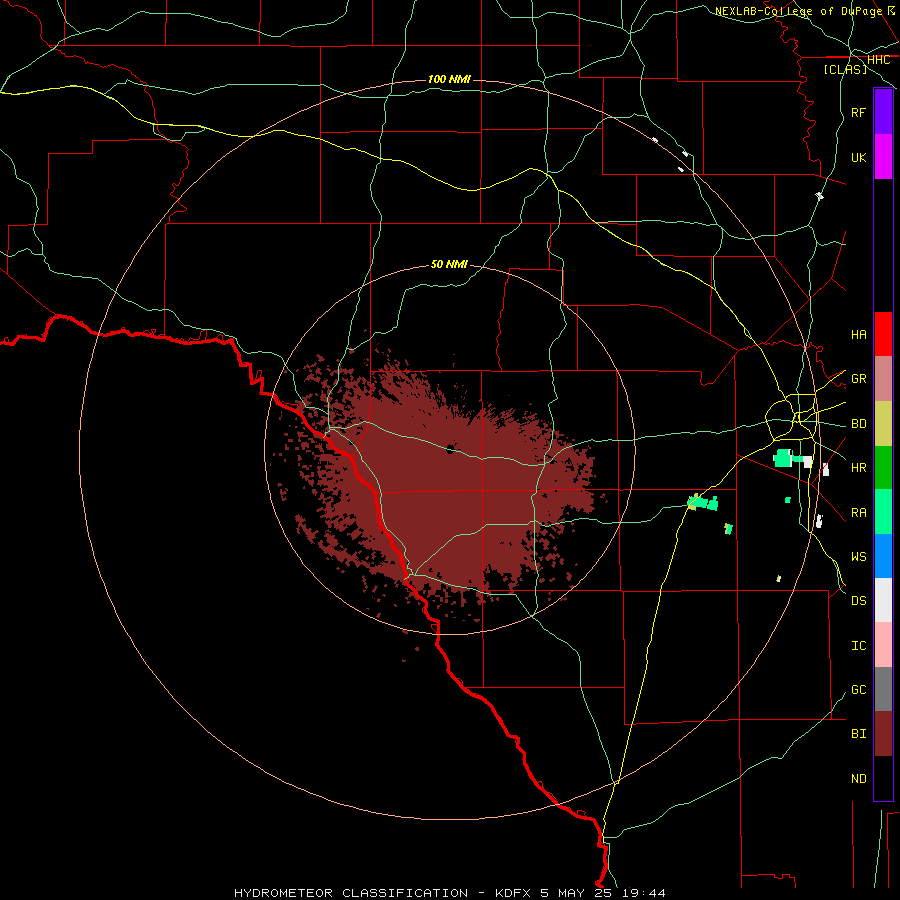Click the [CLAS] label
The width and height of the screenshot is (900, 900).
(x=845, y=69)
